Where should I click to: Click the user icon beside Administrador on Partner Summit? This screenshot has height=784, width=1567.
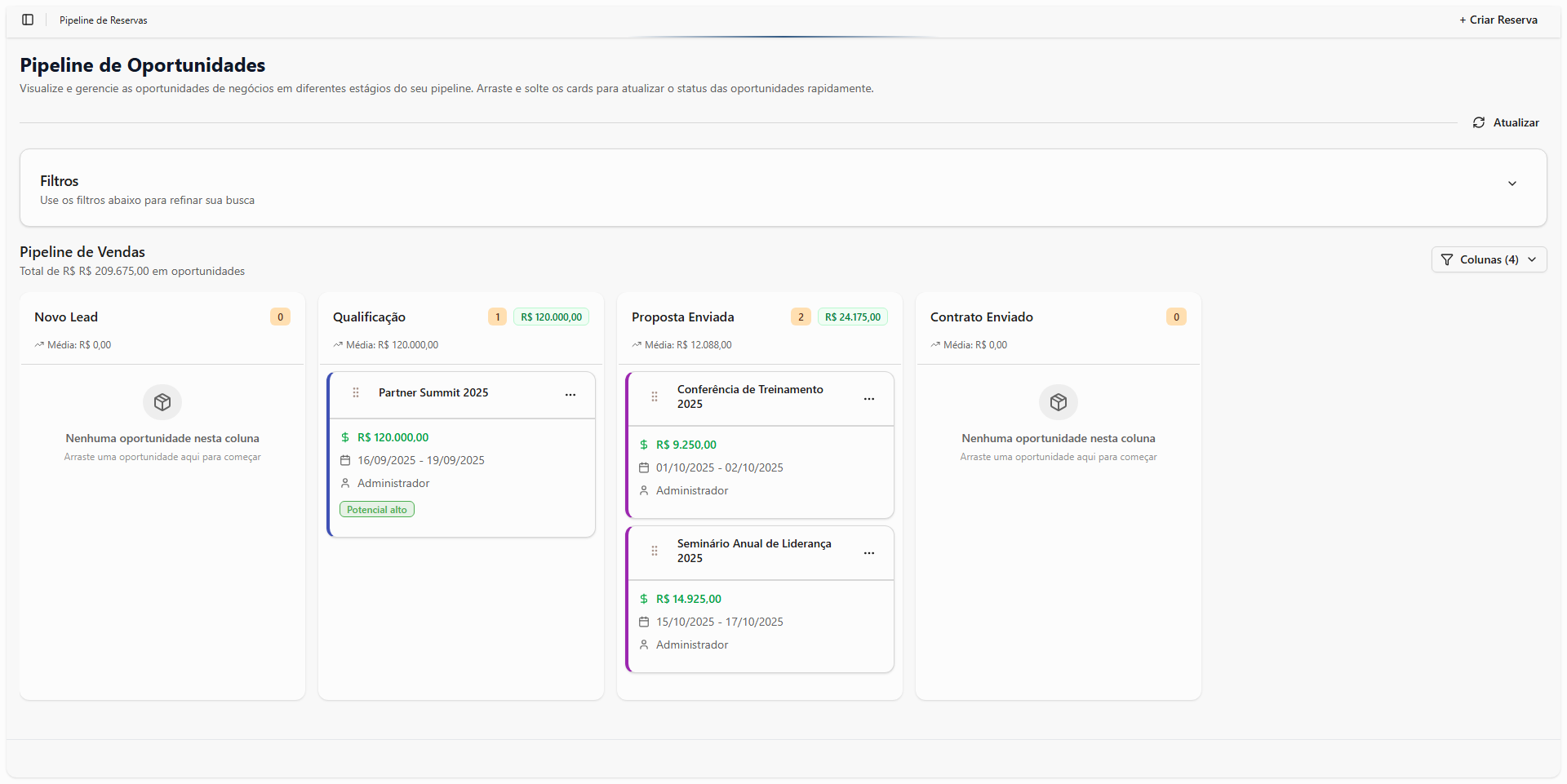(345, 483)
